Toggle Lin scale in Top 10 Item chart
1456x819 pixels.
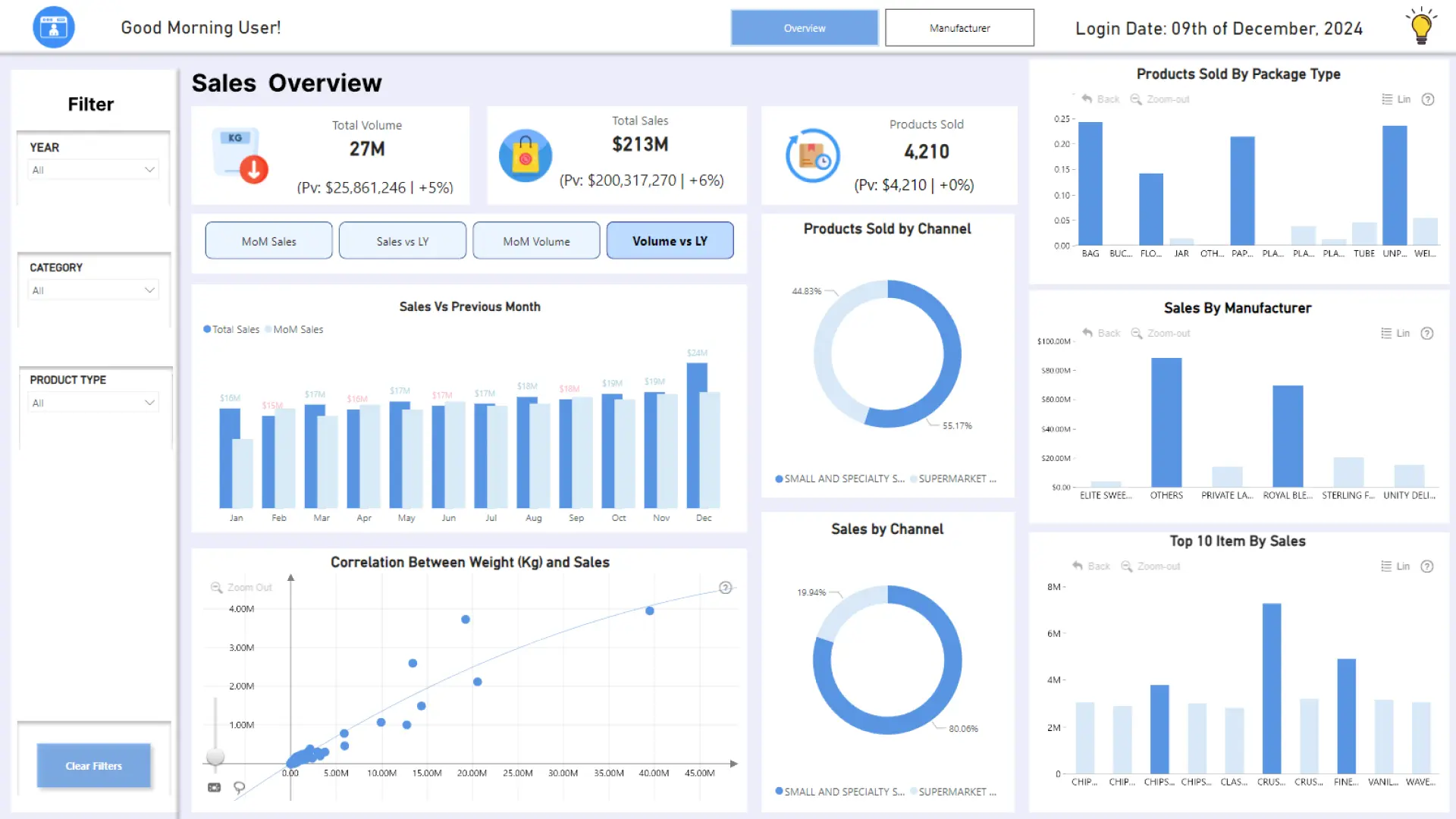(x=1395, y=566)
